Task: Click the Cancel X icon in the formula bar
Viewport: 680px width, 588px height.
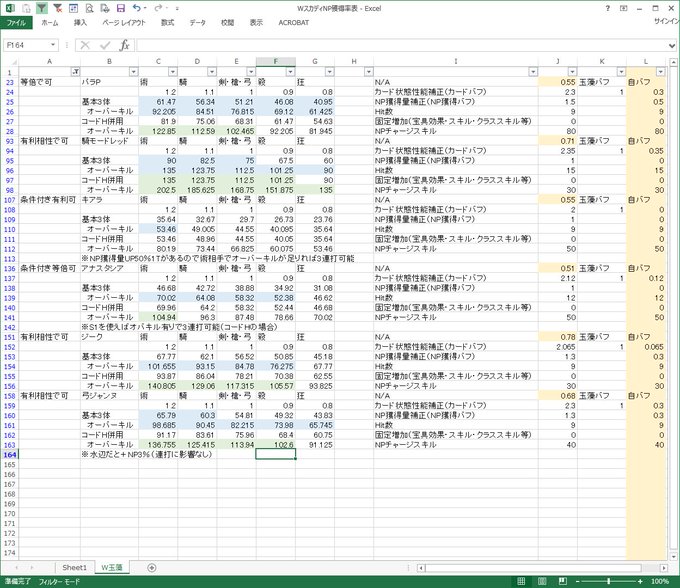Action: pyautogui.click(x=85, y=45)
